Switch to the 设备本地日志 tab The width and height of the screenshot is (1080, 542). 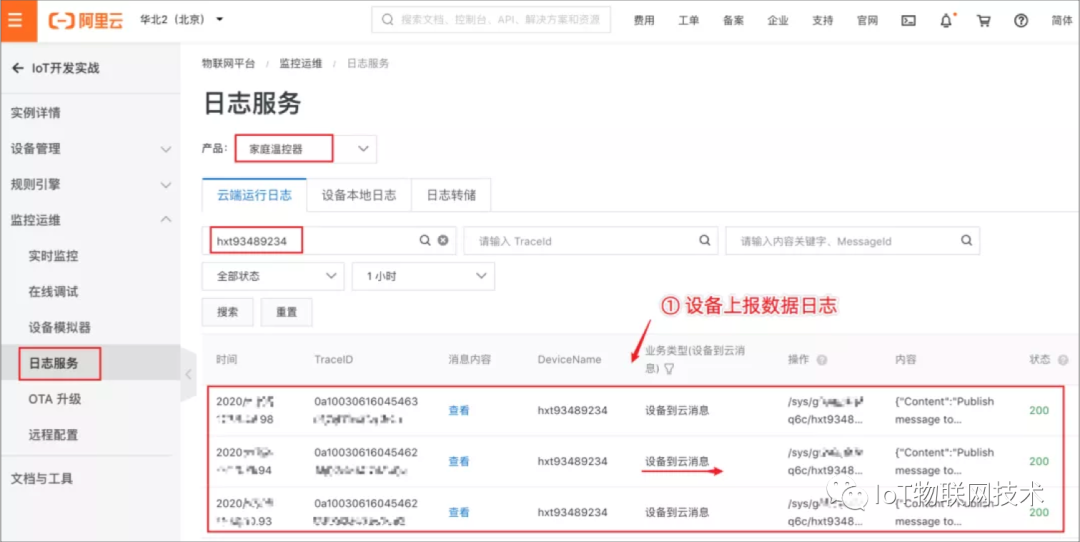click(359, 195)
